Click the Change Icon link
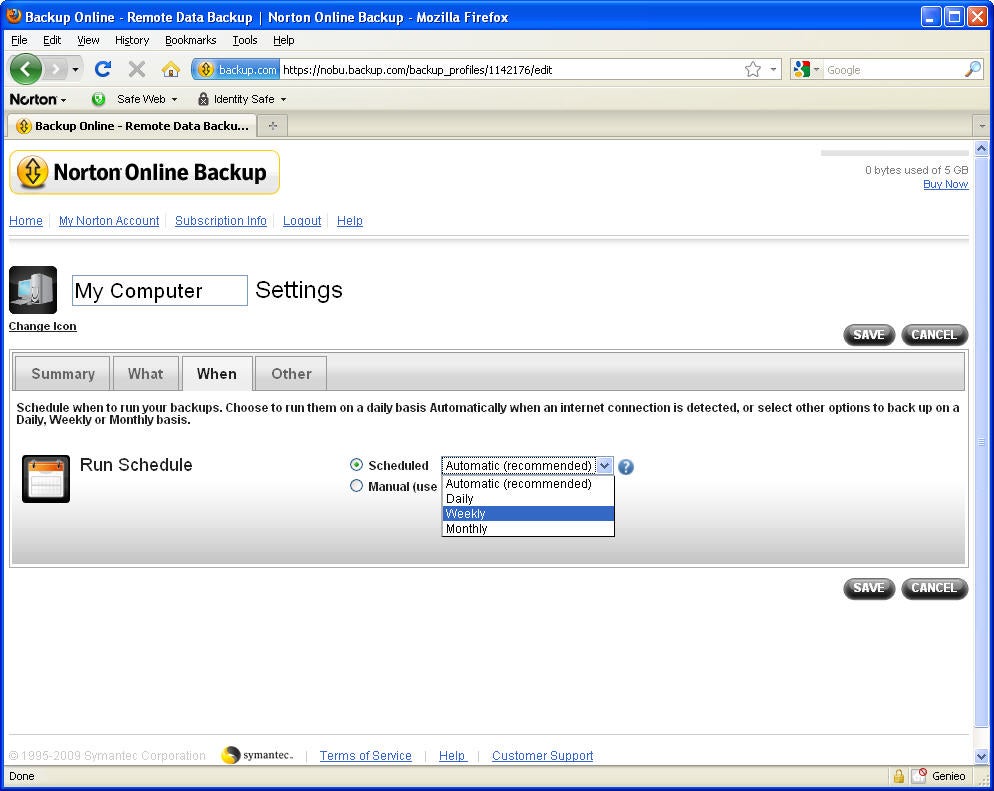 click(42, 326)
